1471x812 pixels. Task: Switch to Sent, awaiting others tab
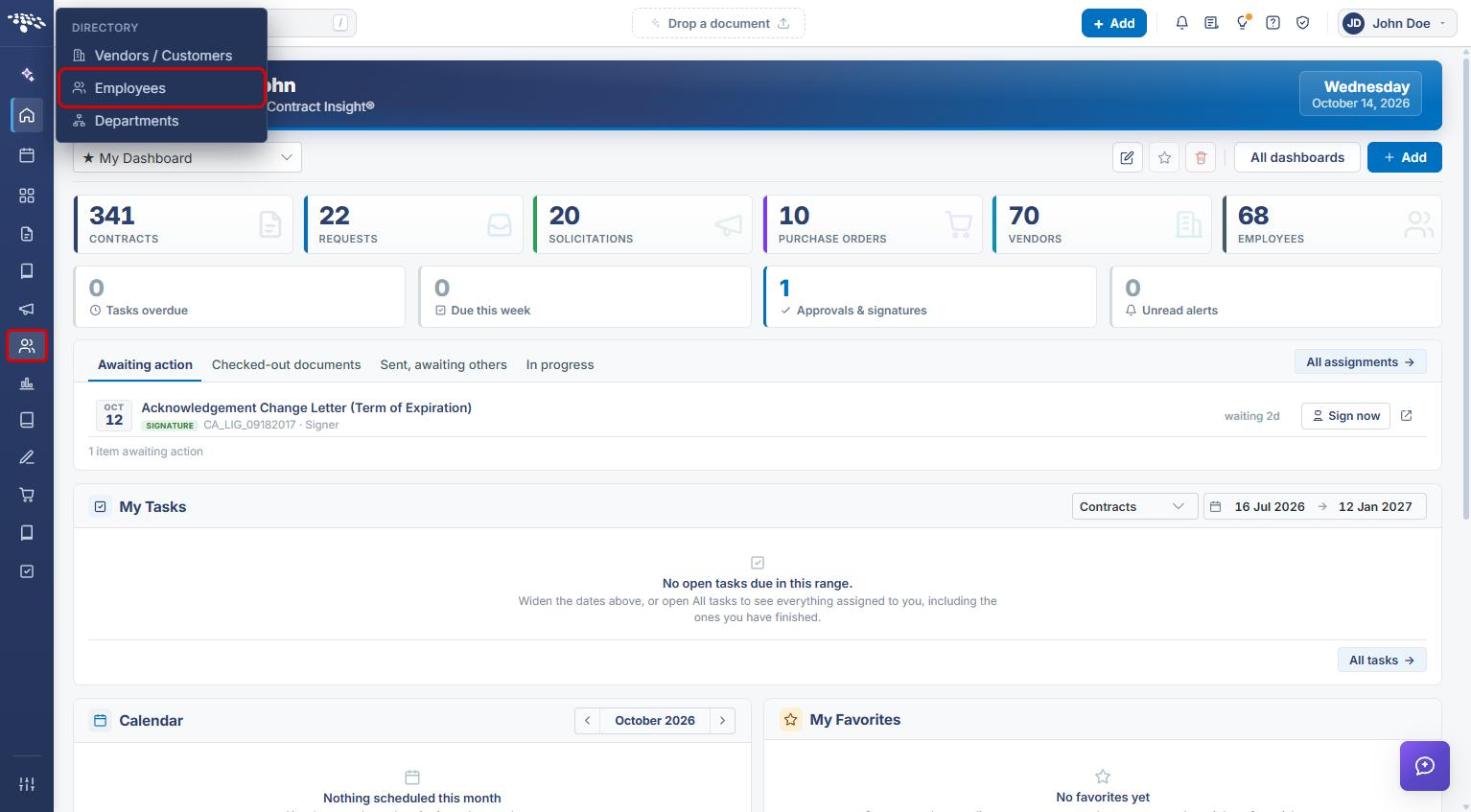[443, 365]
